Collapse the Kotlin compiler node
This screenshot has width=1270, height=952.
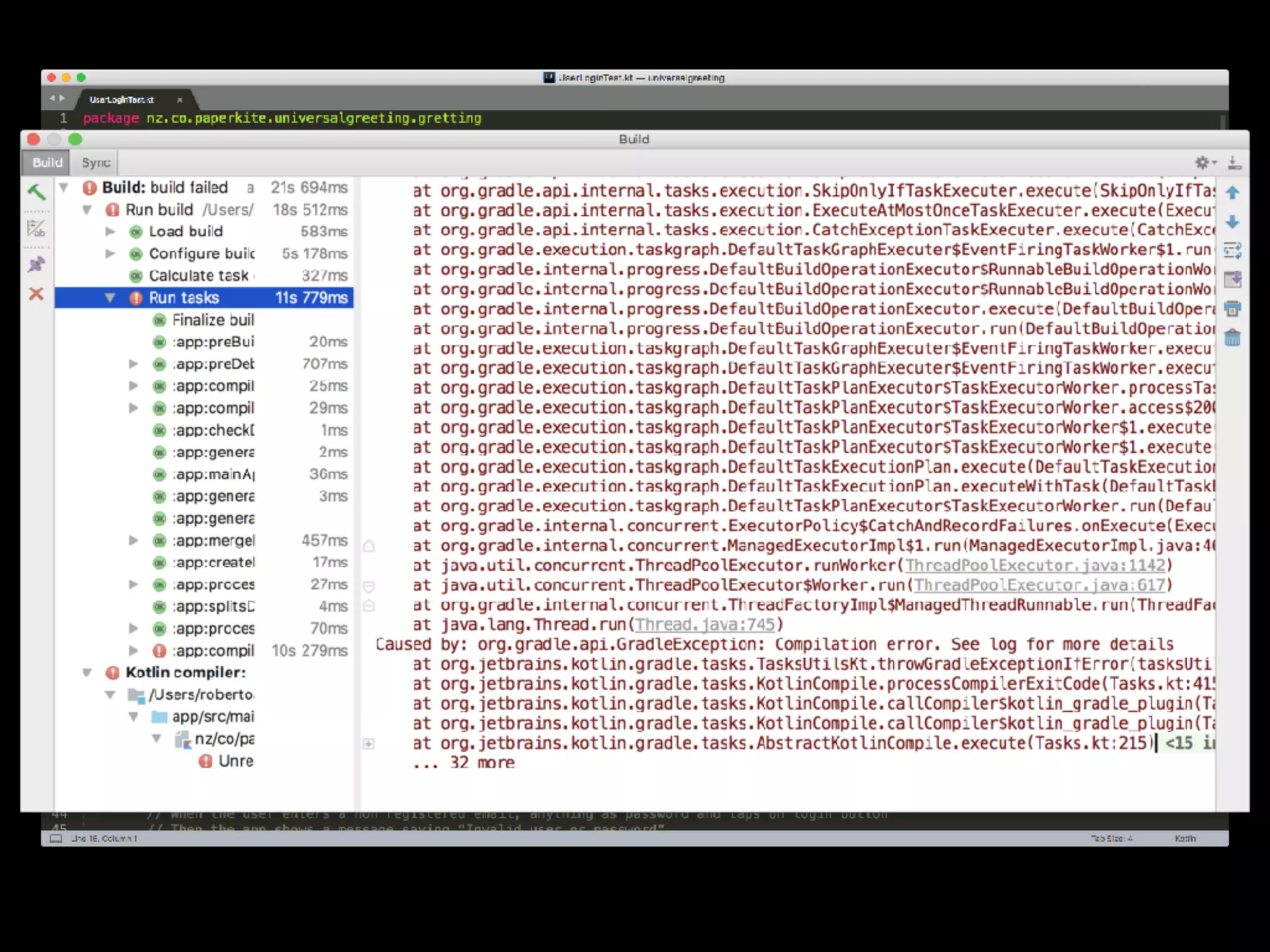click(87, 673)
